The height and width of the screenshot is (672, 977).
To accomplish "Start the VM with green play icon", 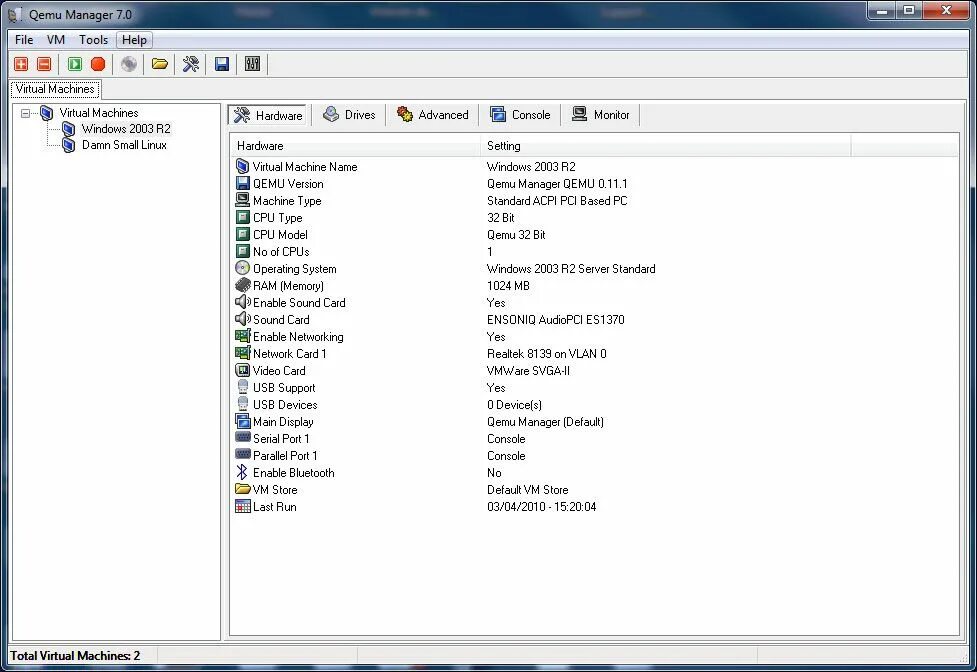I will (x=75, y=64).
